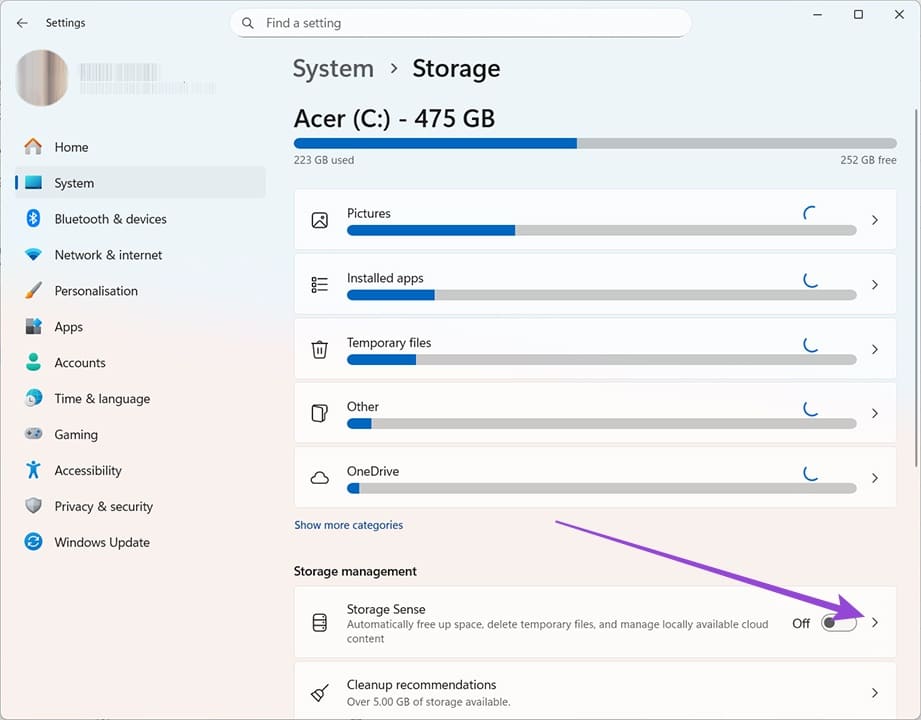Screen dimensions: 921x720
Task: Select the OneDrive cloud icon
Action: click(x=319, y=478)
